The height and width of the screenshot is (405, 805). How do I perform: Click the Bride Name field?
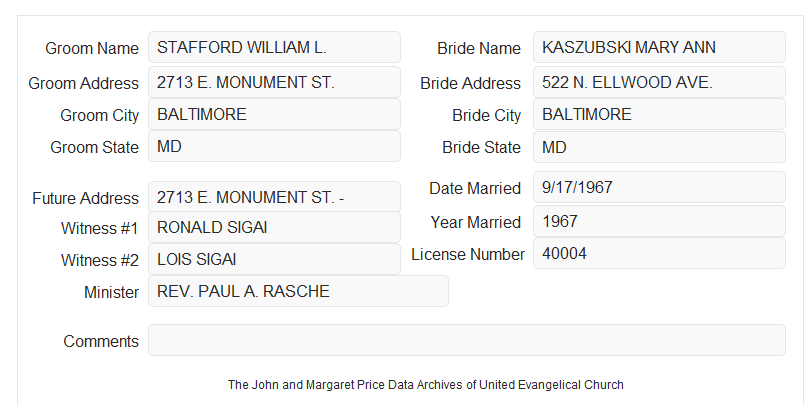pos(659,47)
